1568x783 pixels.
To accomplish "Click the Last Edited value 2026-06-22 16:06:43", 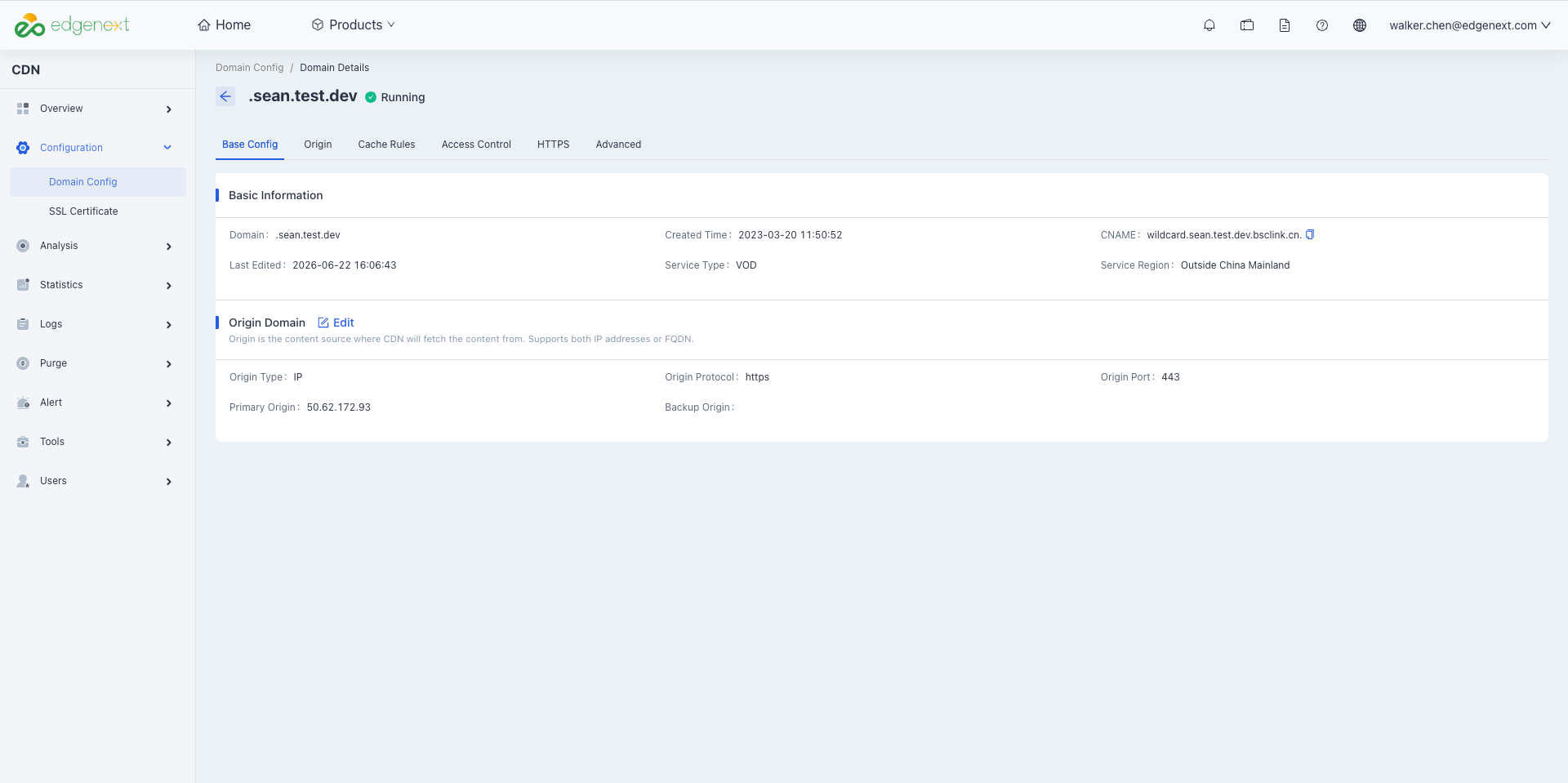I will tap(345, 265).
